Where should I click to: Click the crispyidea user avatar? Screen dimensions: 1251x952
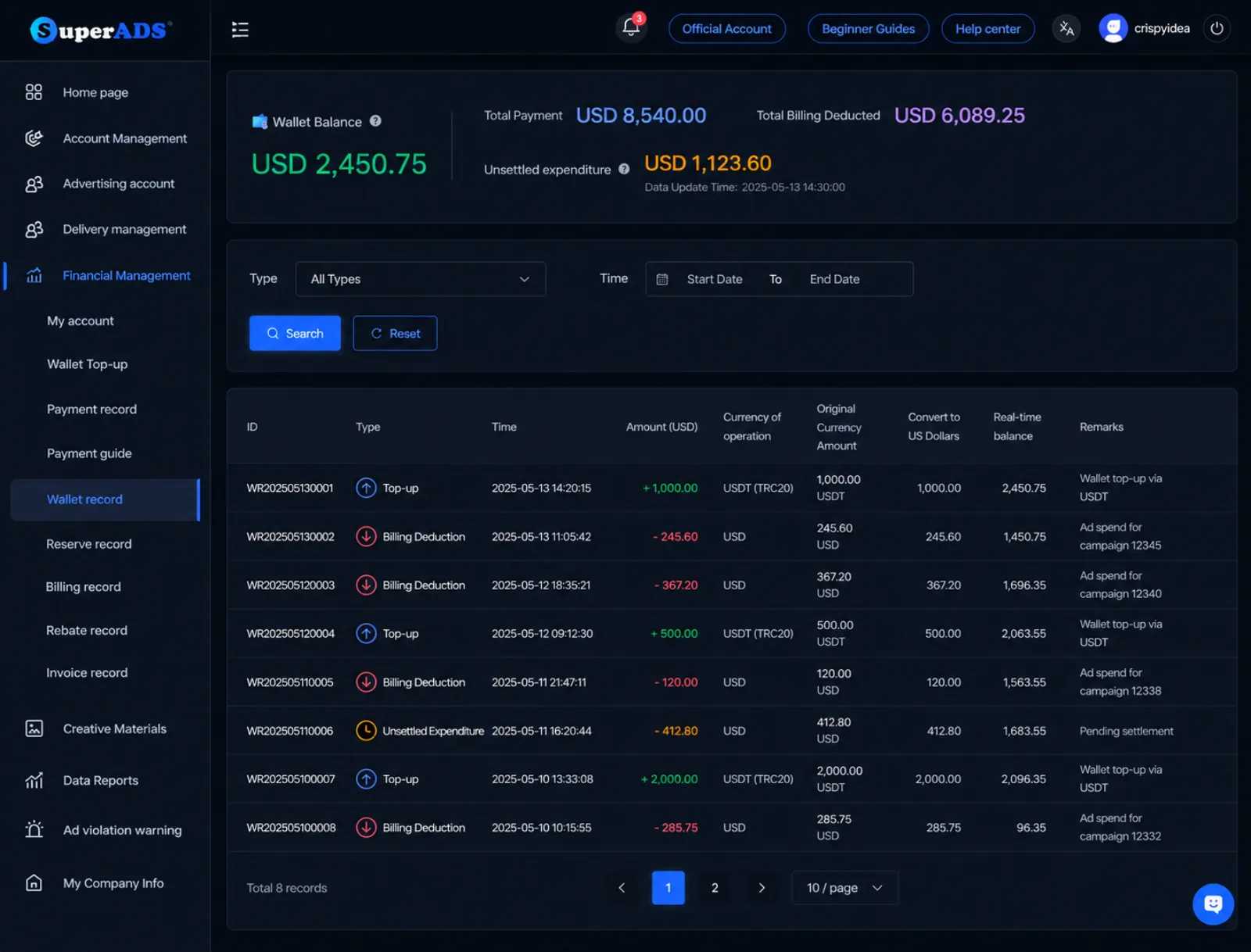(x=1113, y=29)
